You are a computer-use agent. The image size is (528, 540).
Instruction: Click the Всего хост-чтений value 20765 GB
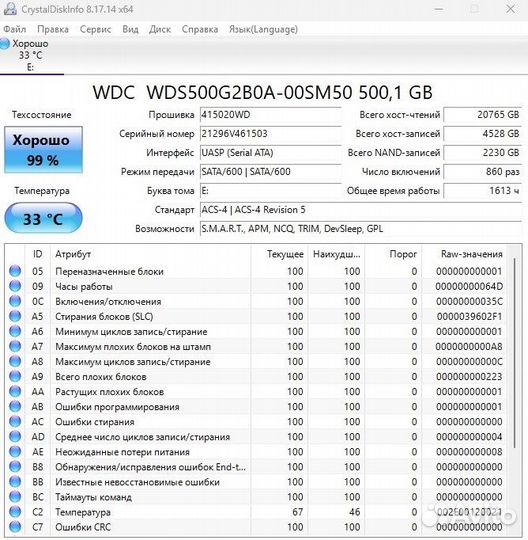[x=482, y=115]
